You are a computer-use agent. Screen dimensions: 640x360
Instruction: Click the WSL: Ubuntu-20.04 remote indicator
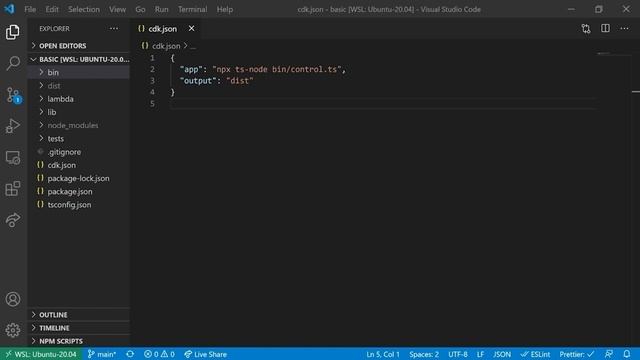click(x=41, y=354)
